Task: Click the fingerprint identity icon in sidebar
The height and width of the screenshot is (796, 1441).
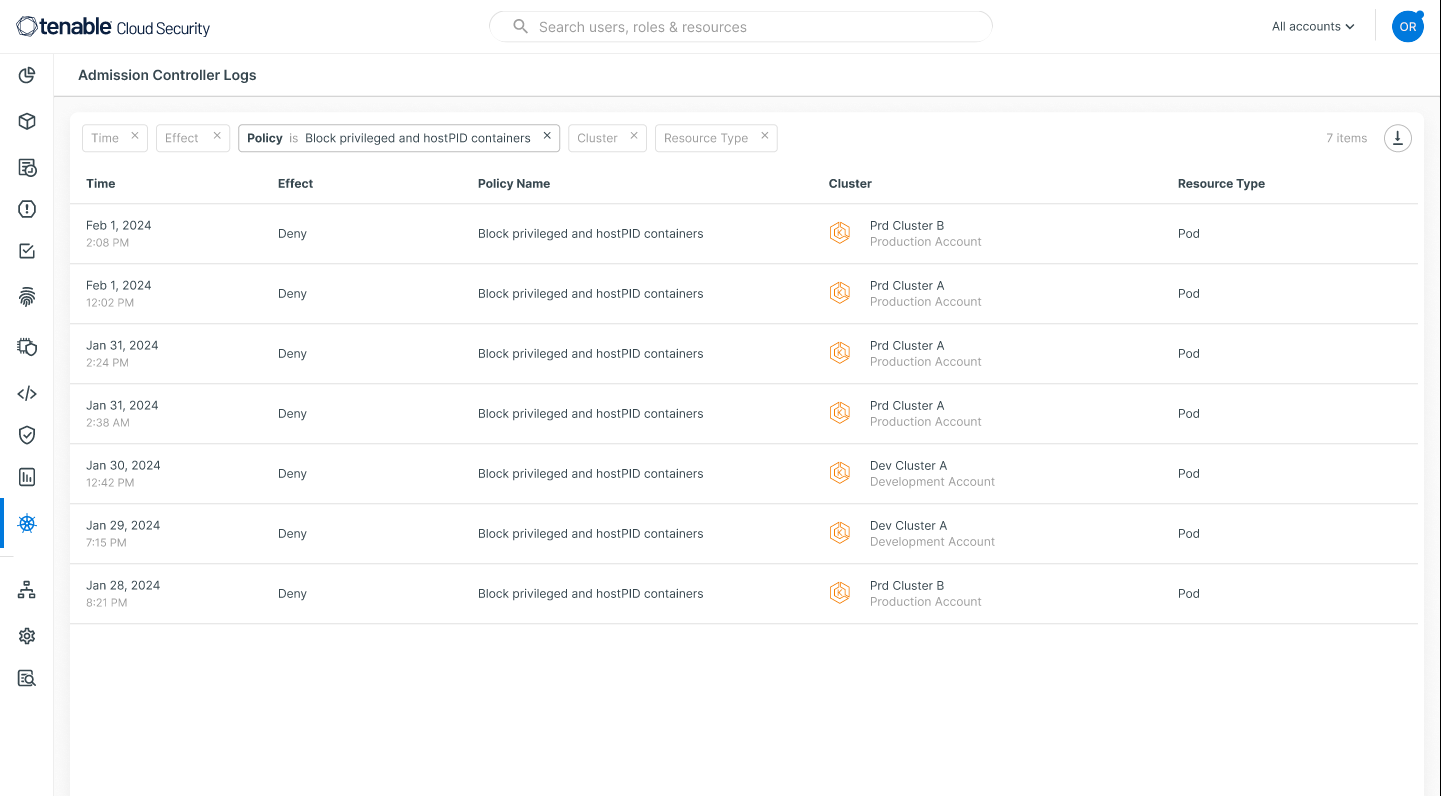Action: pyautogui.click(x=27, y=296)
